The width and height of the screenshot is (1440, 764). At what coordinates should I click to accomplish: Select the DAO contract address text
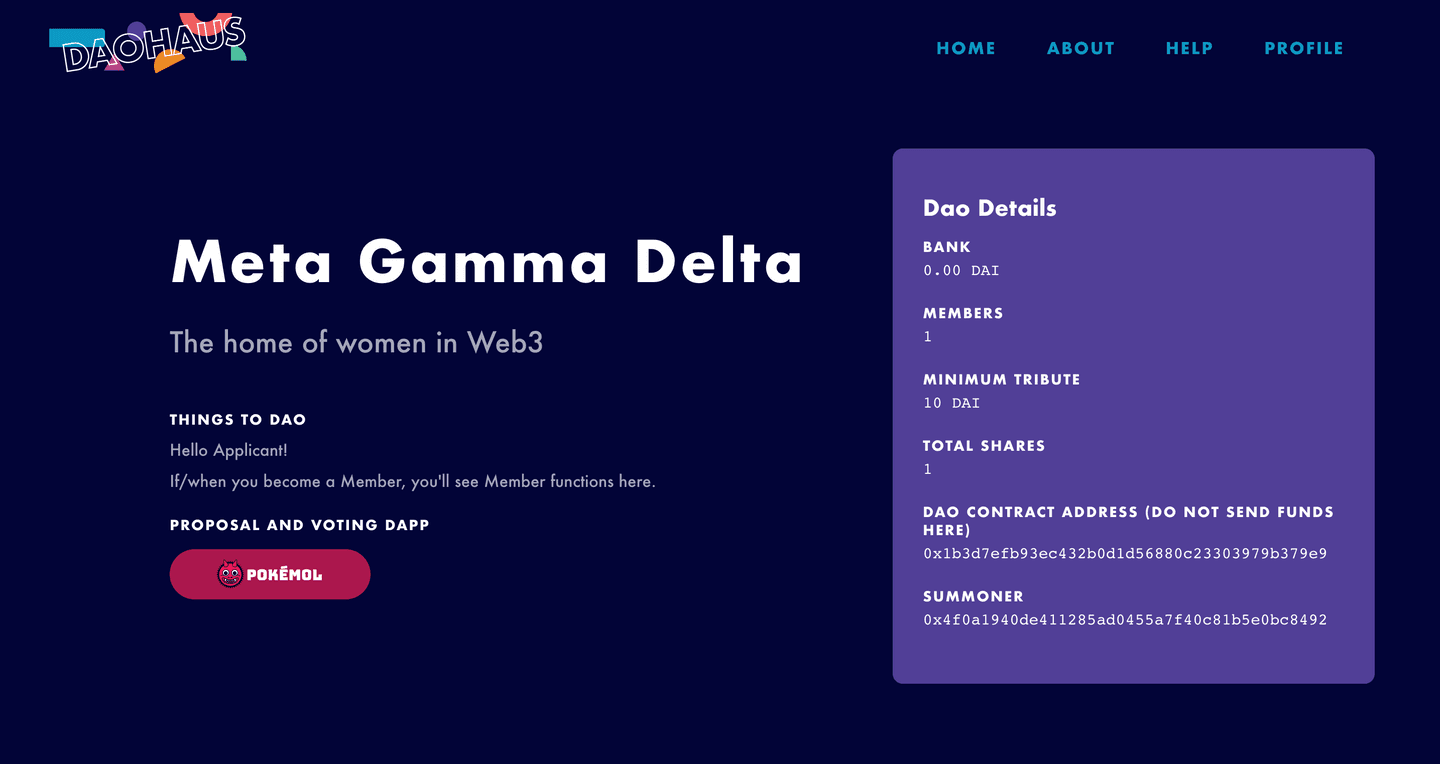pyautogui.click(x=1125, y=554)
